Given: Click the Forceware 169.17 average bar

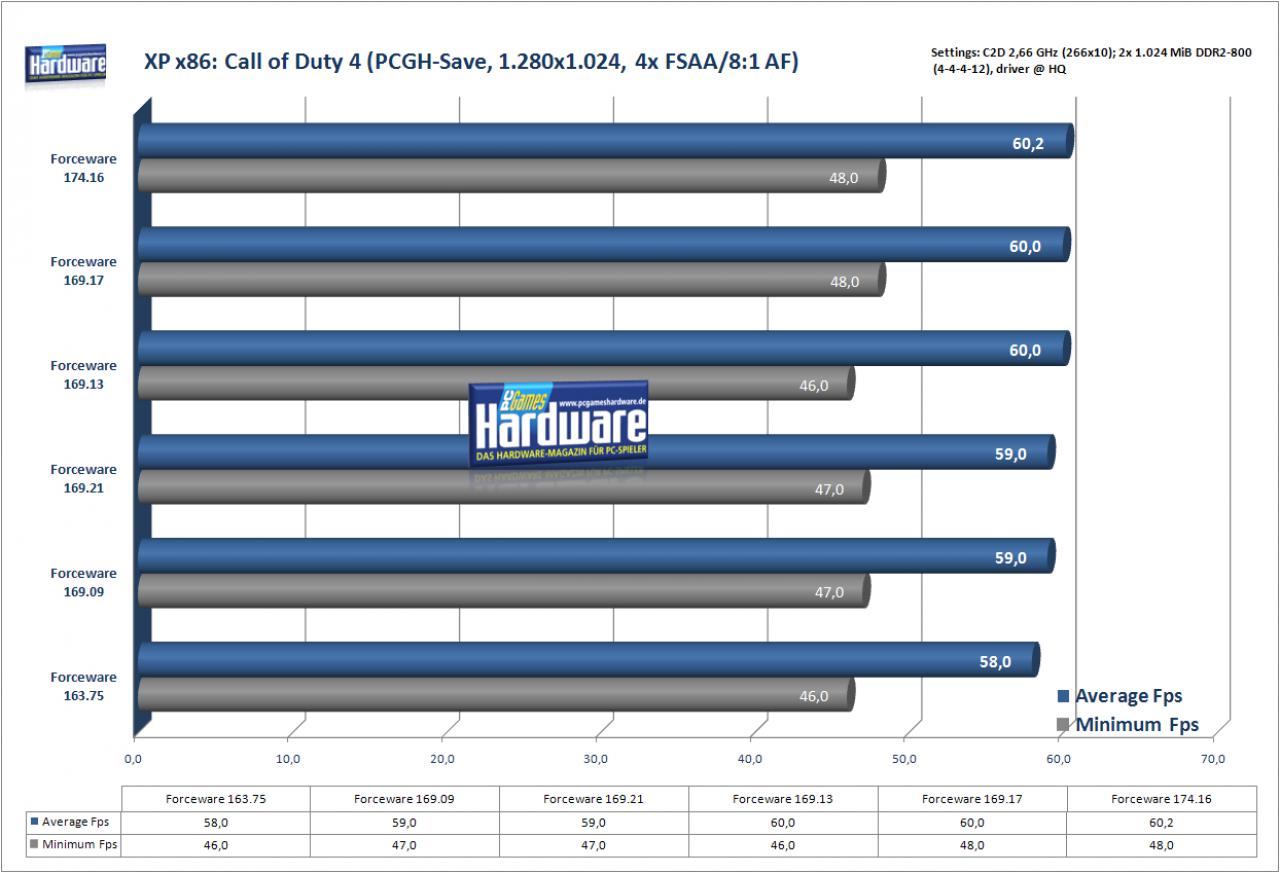Looking at the screenshot, I should coord(604,245).
